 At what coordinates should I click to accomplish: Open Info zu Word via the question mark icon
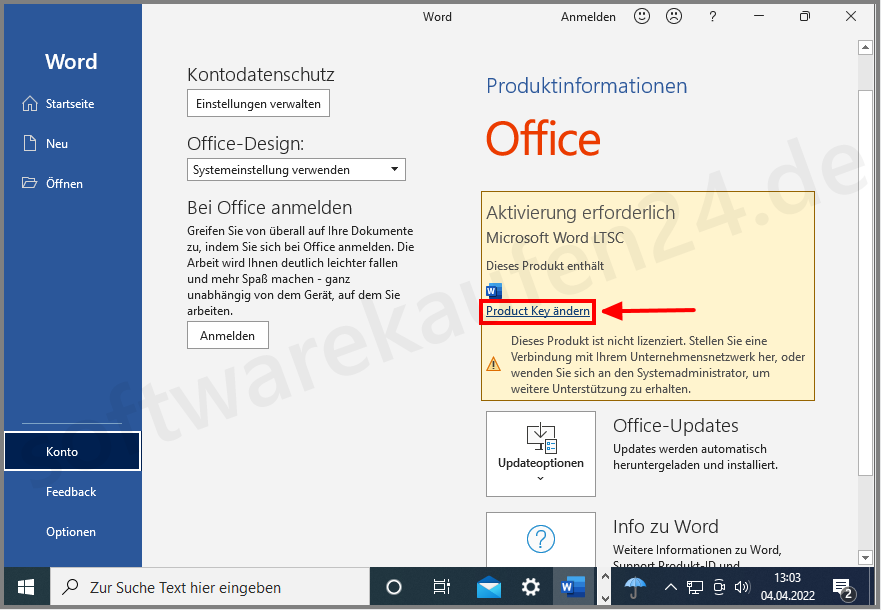[540, 539]
